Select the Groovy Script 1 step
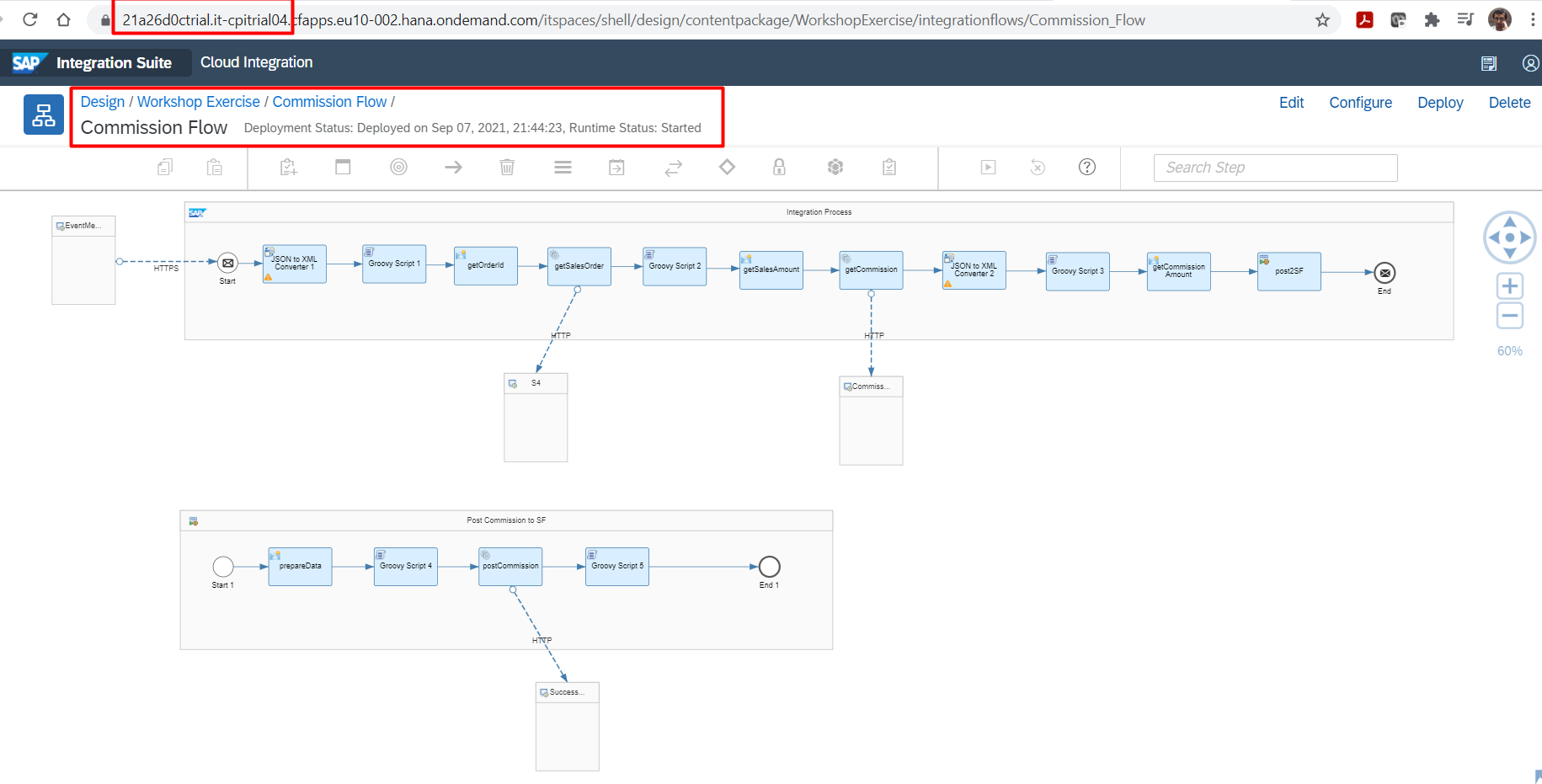 tap(394, 264)
